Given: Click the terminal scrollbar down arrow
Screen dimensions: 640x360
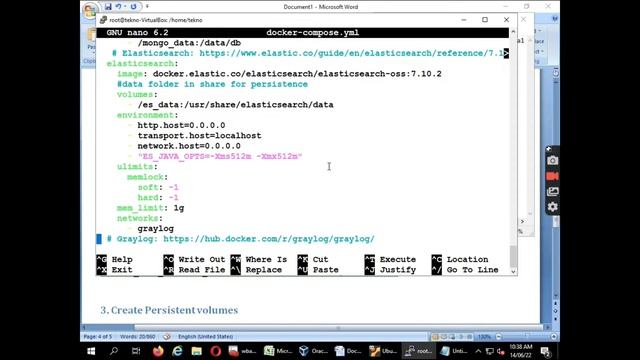Looking at the screenshot, I should [513, 271].
